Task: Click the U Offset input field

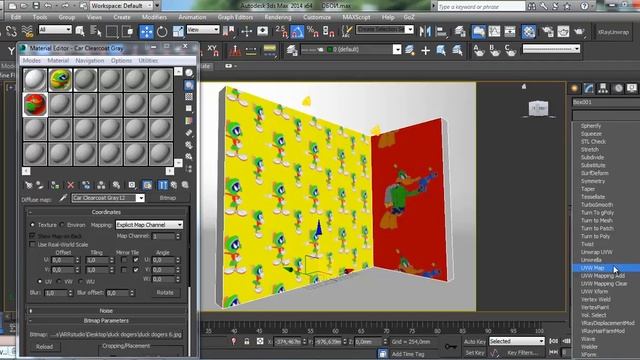Action: pos(63,260)
